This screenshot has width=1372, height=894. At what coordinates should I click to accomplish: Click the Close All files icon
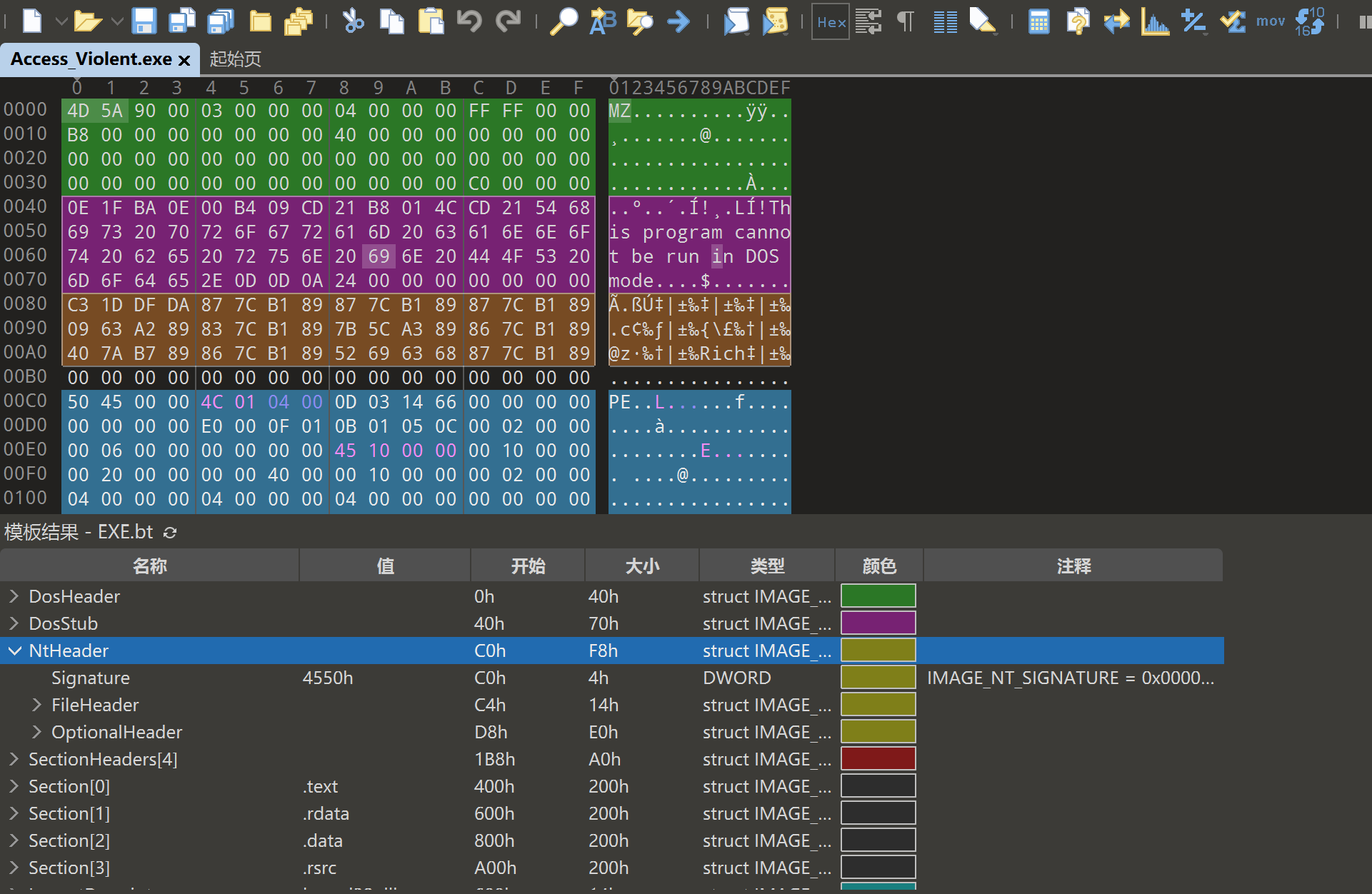tap(299, 21)
